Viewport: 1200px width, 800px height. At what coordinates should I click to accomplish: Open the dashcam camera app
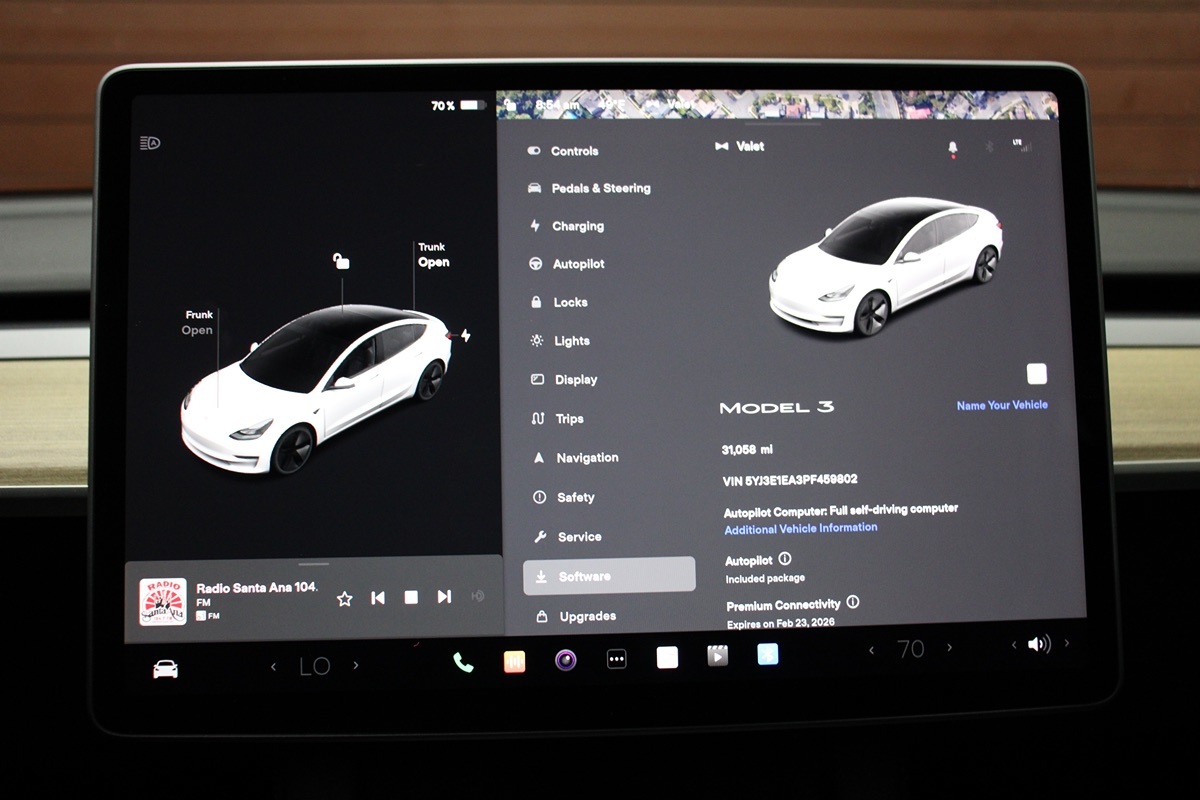(x=566, y=660)
